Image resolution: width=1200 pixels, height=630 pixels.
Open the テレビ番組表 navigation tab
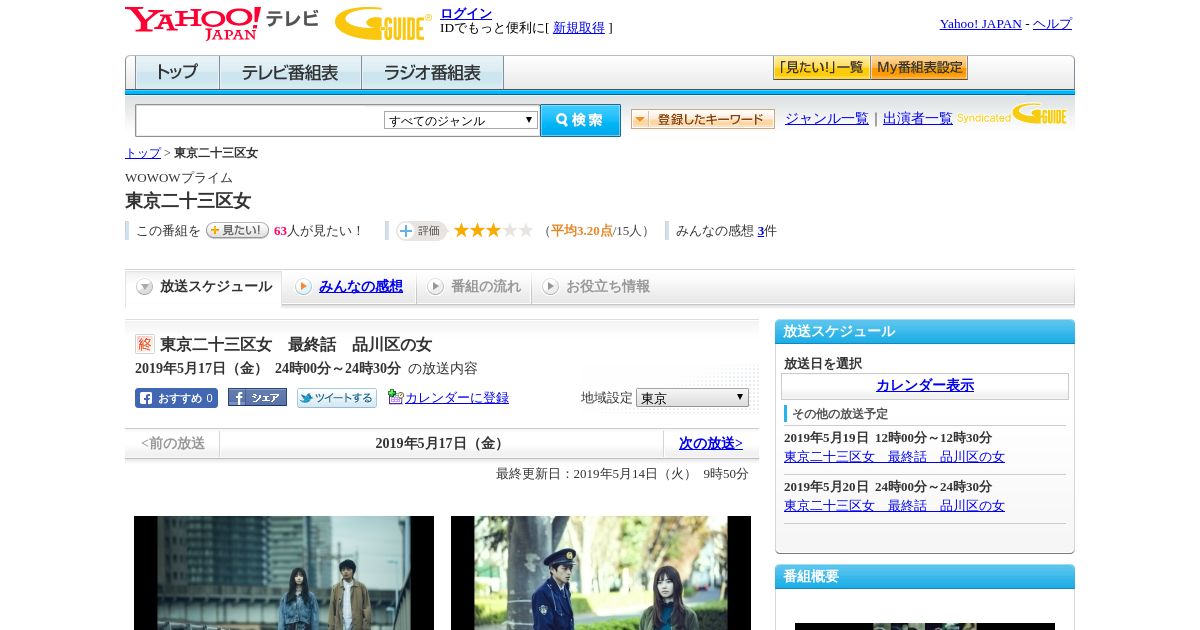pos(290,72)
